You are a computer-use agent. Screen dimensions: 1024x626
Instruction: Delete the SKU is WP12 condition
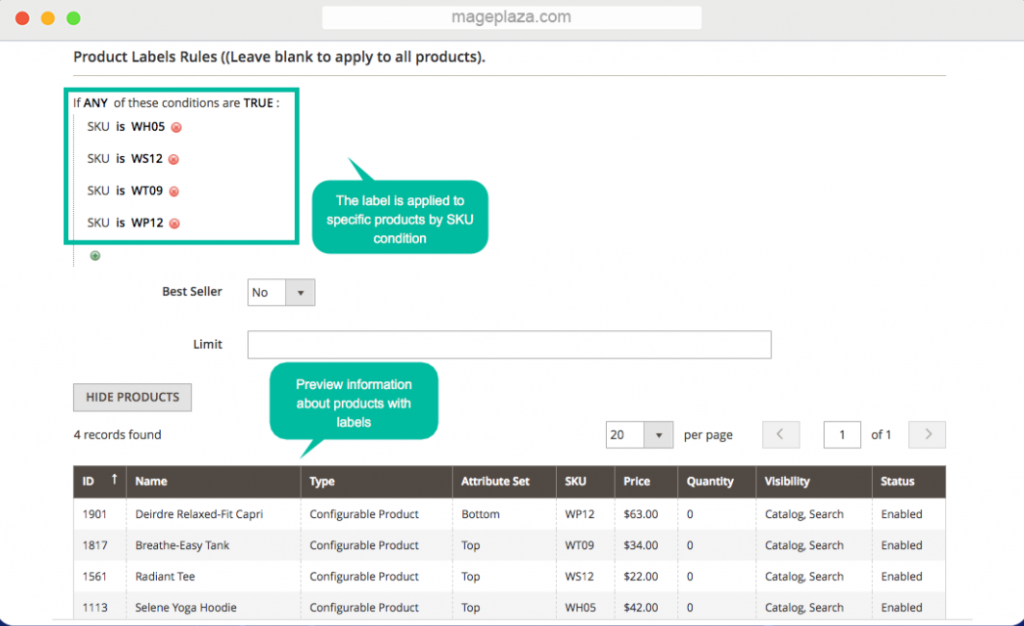click(x=176, y=223)
